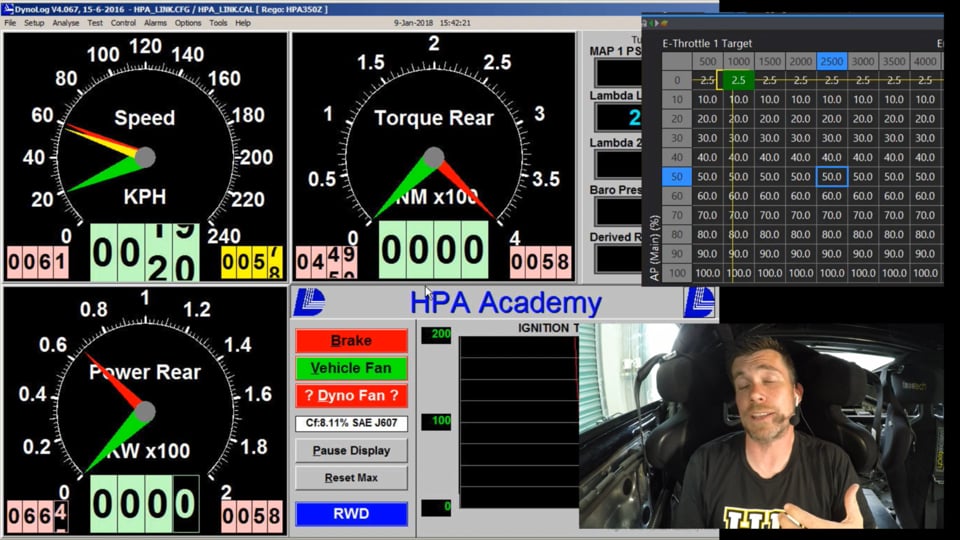Open the Setup menu
Viewport: 960px width, 540px height.
click(34, 23)
